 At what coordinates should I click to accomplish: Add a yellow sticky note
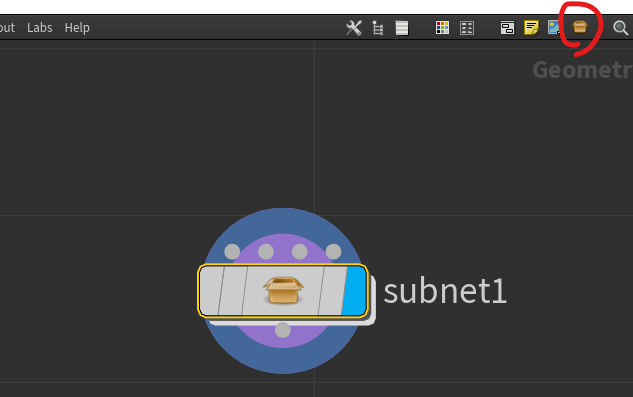click(531, 27)
